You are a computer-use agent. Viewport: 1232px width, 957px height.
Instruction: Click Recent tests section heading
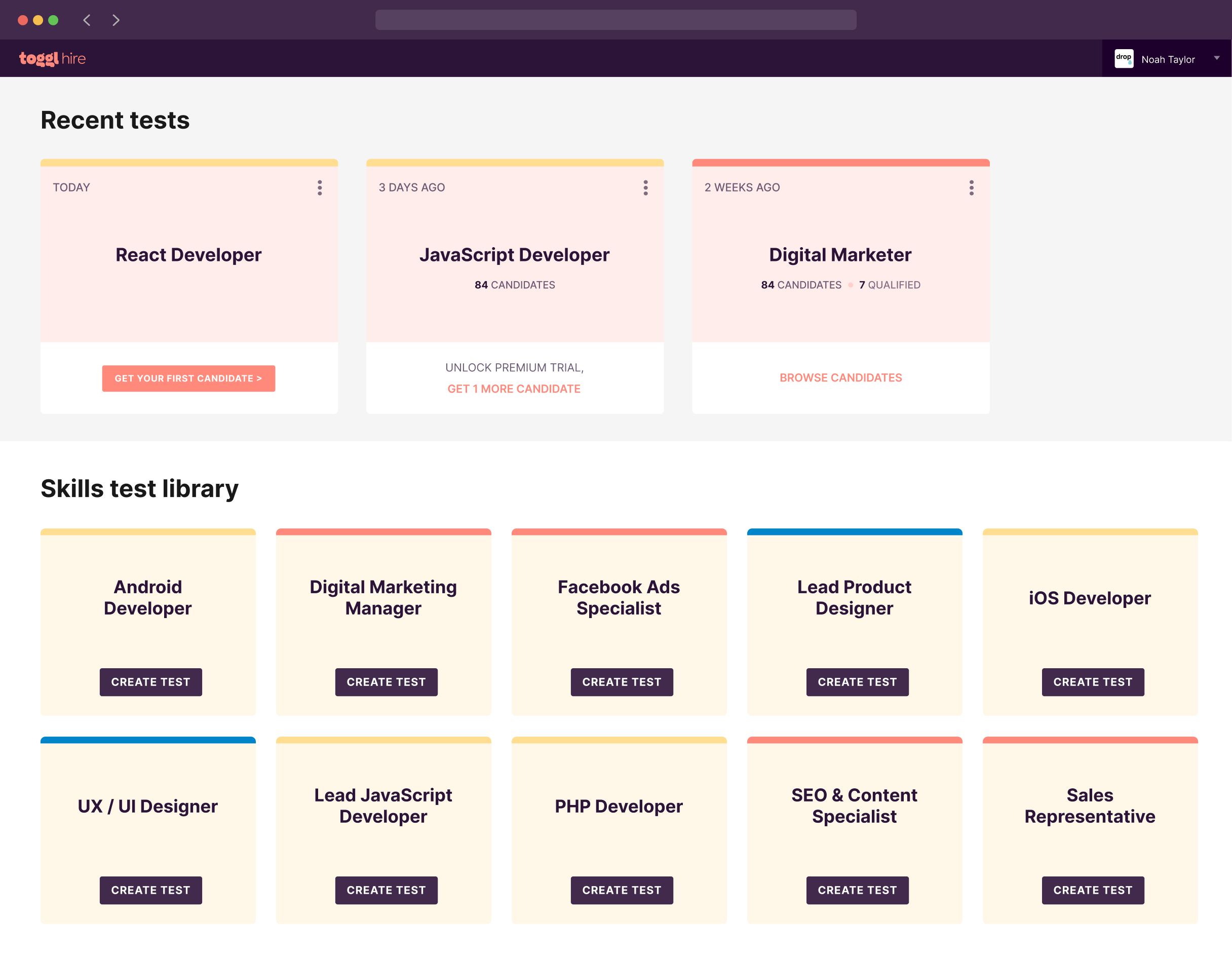click(115, 120)
